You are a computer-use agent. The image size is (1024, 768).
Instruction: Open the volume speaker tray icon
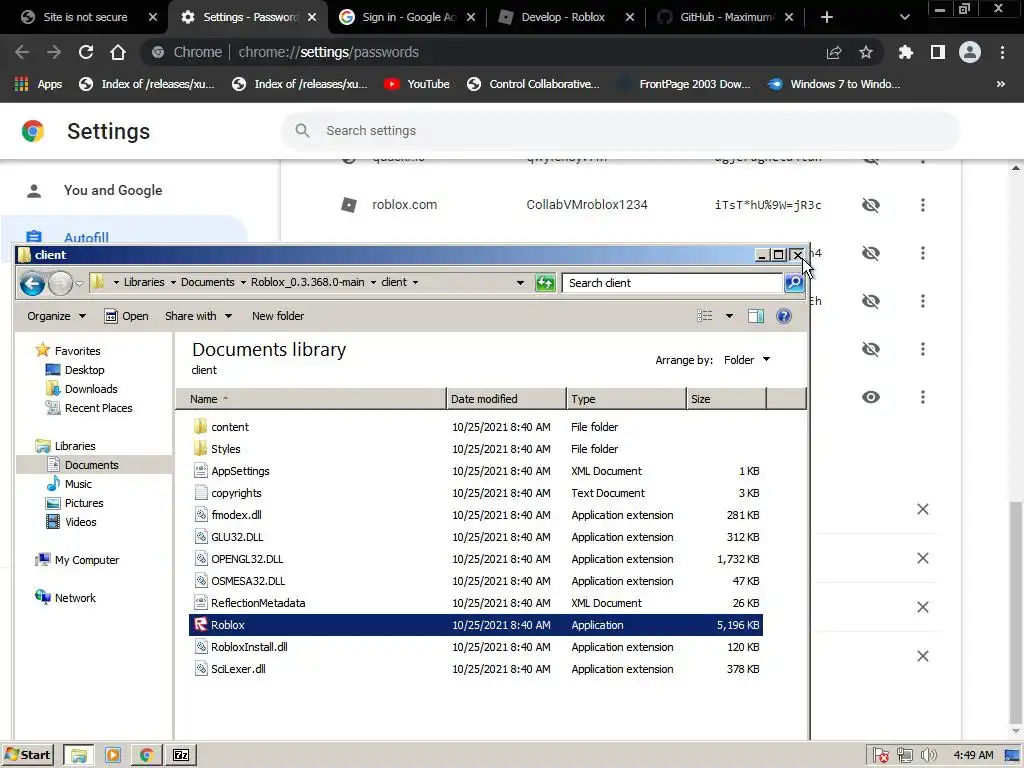[928, 755]
